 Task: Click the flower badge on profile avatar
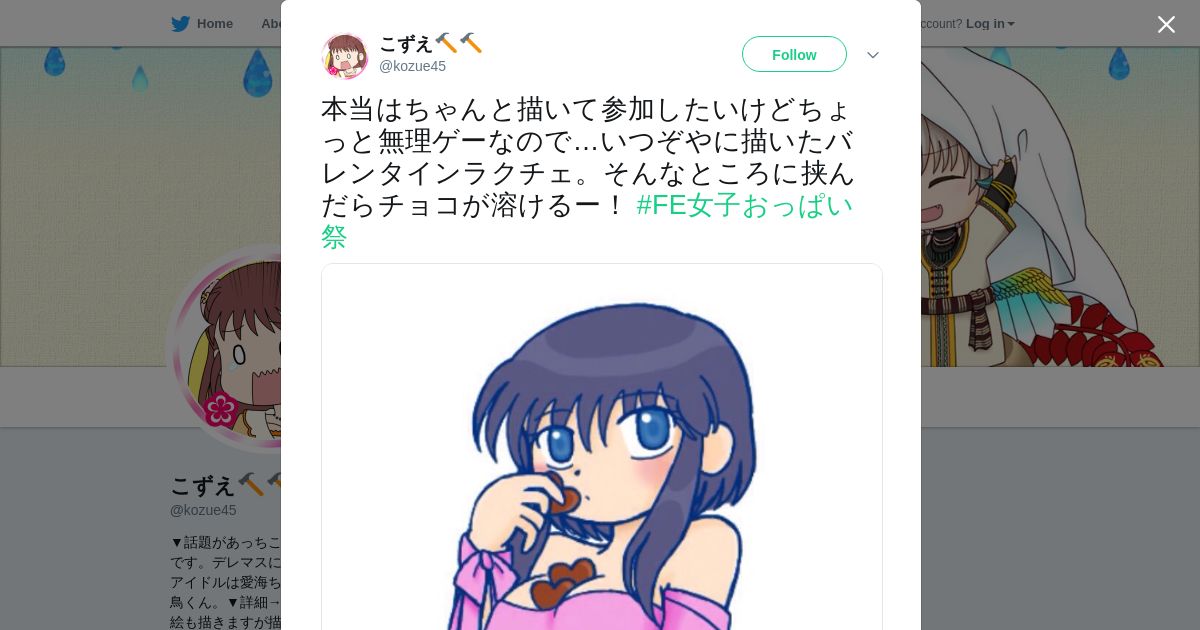(x=220, y=409)
